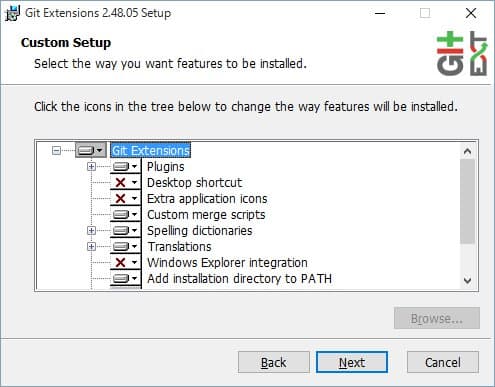Open the Plugins feature install-state dropdown
This screenshot has height=387, width=495.
click(x=126, y=166)
